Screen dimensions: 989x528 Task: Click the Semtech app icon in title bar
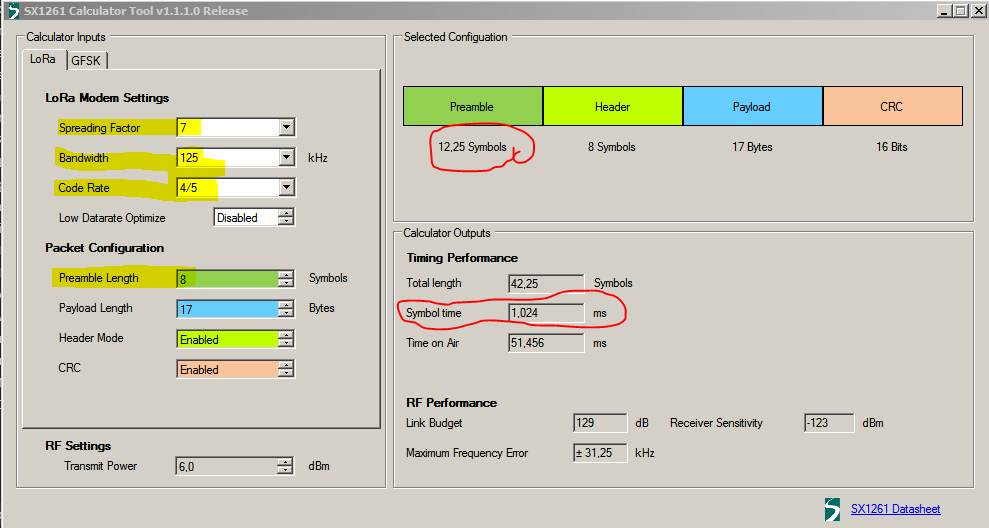point(12,11)
